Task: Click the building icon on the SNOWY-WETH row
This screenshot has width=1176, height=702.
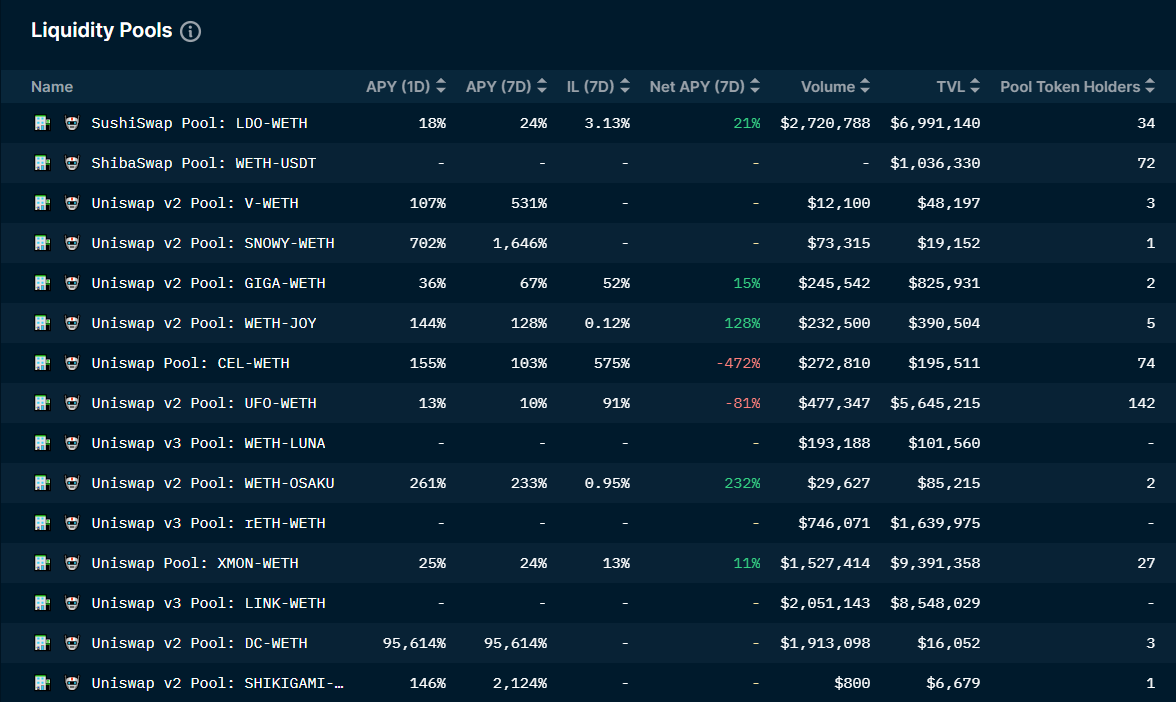Action: point(42,243)
